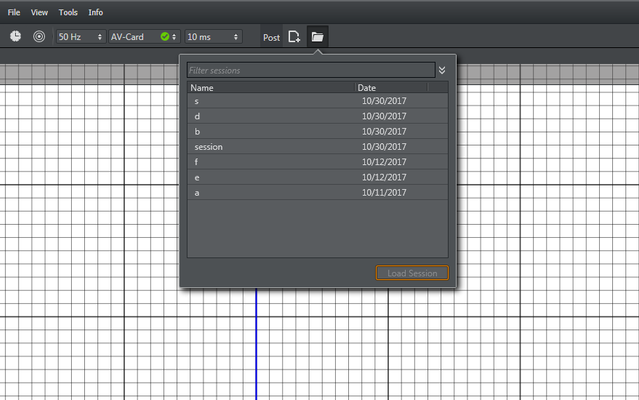Sort sessions by Name column header
The height and width of the screenshot is (400, 639).
(270, 88)
